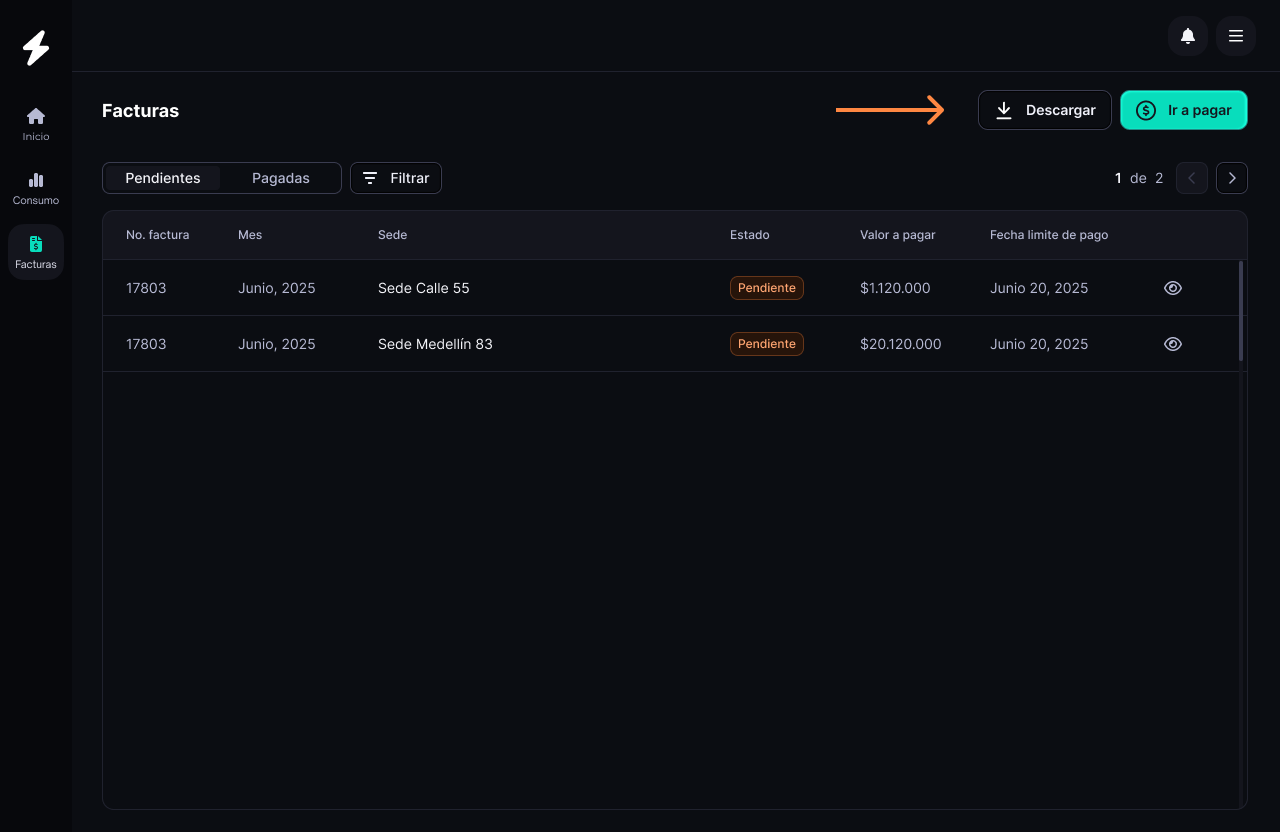The image size is (1280, 832).
Task: Click the table's vertical scrollbar
Action: click(1241, 311)
